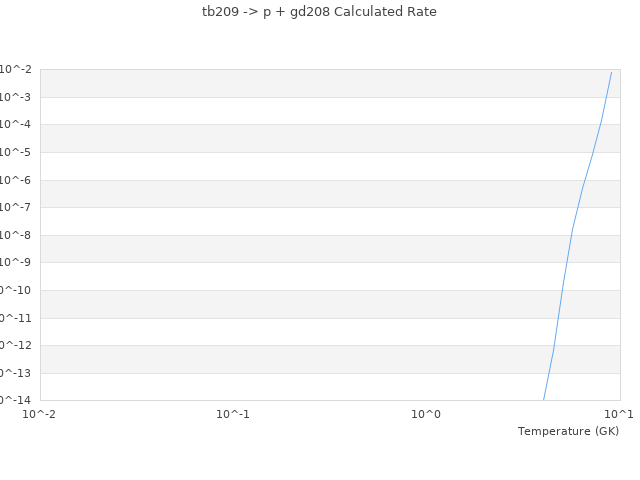Screen dimensions: 640x480
Task: Click the y-axis tick label 10^-14 at bottom
Action: pos(14,399)
